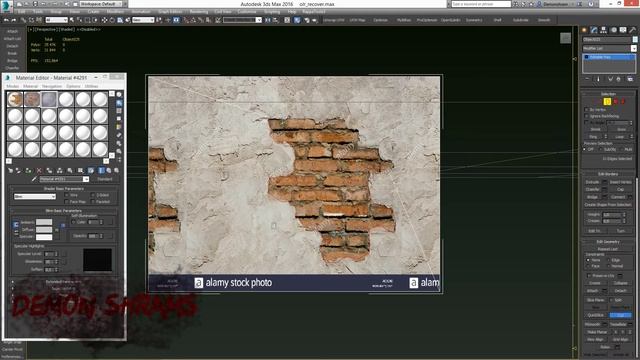Click Create Shape From Selection button
640x360 pixels.
[x=608, y=204]
